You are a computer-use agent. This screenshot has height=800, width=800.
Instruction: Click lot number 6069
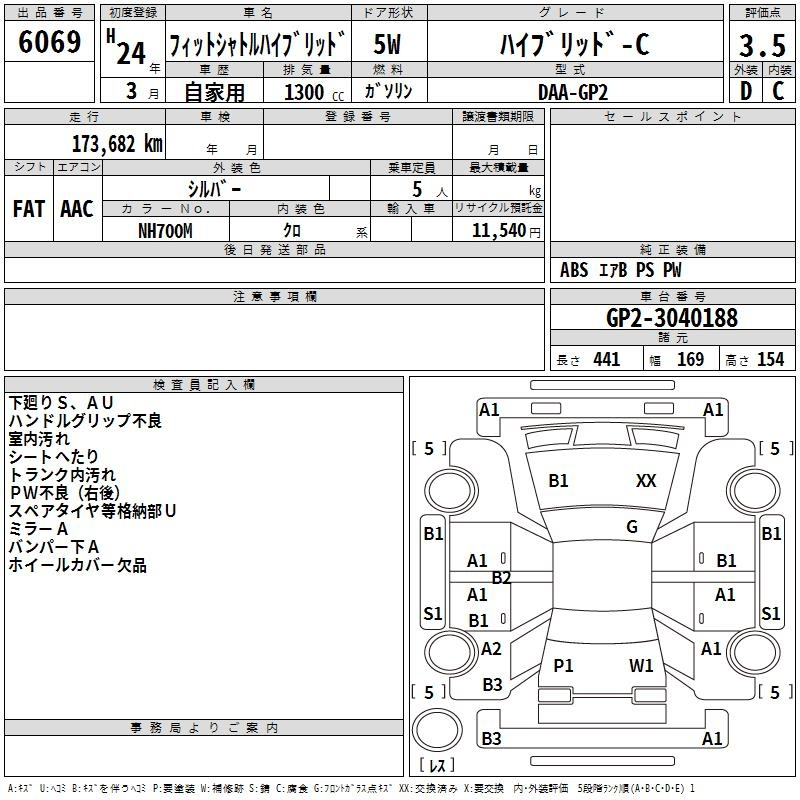tap(49, 42)
